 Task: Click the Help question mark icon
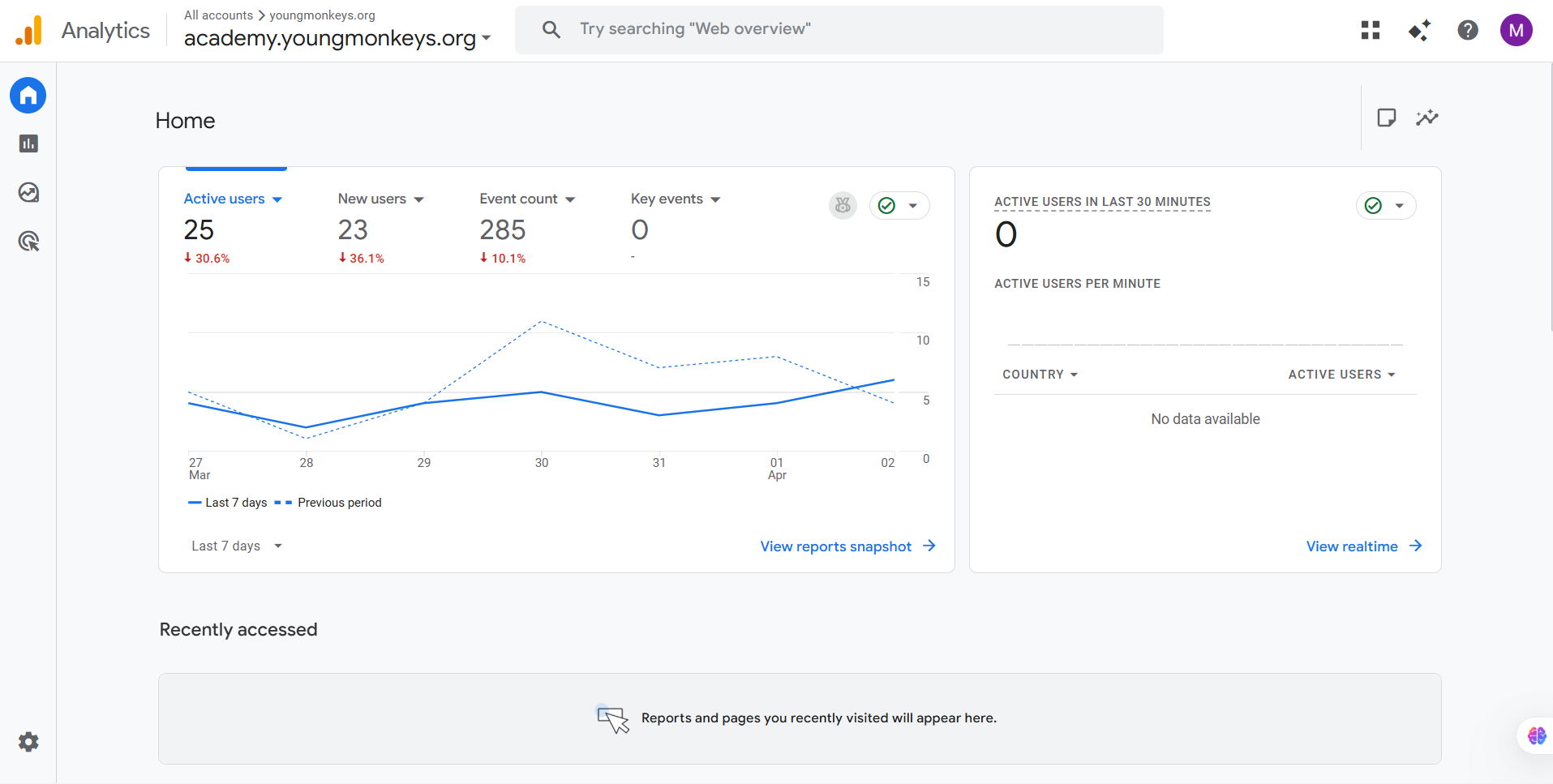point(1467,30)
